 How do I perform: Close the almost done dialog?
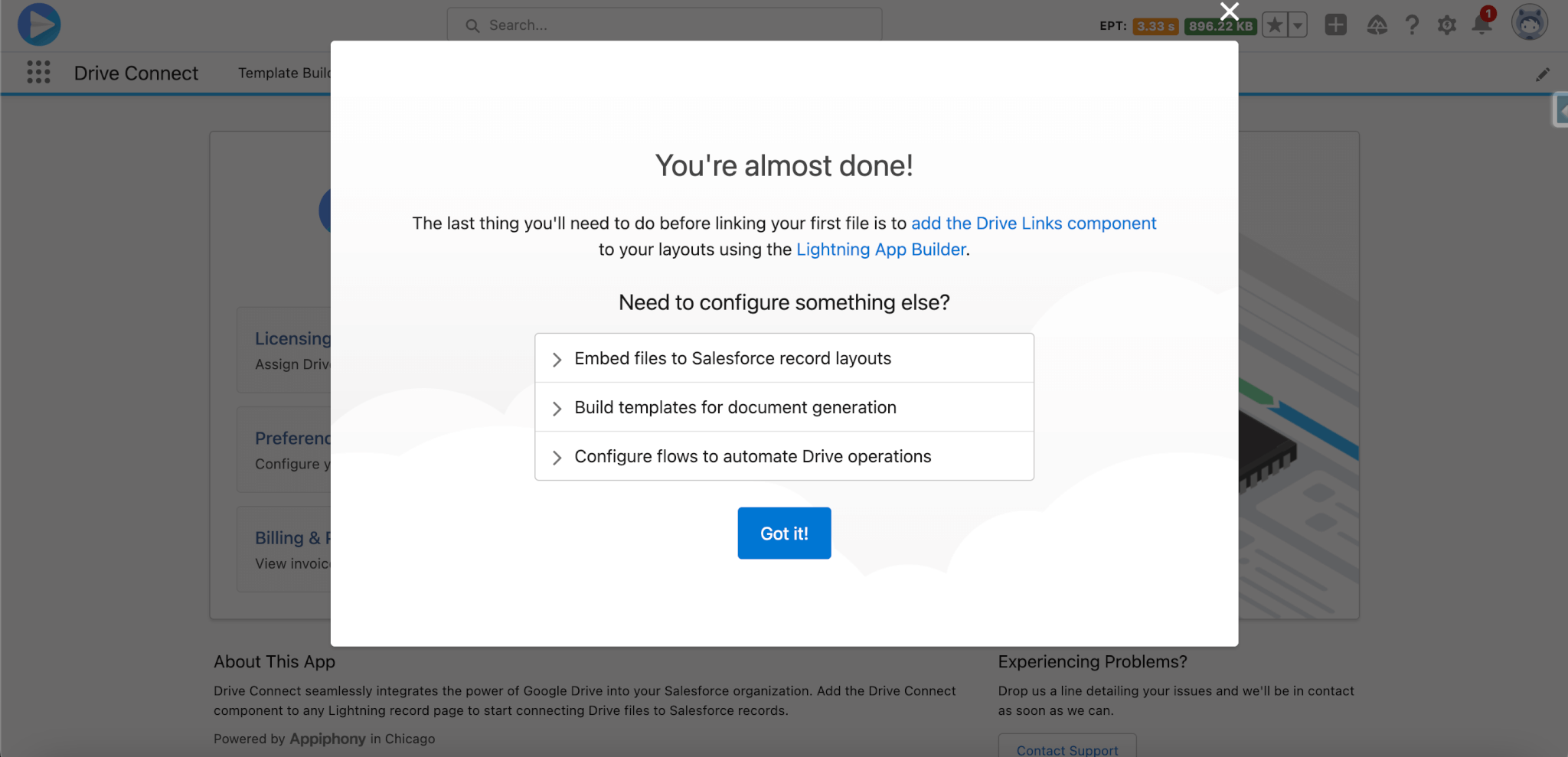point(1229,11)
